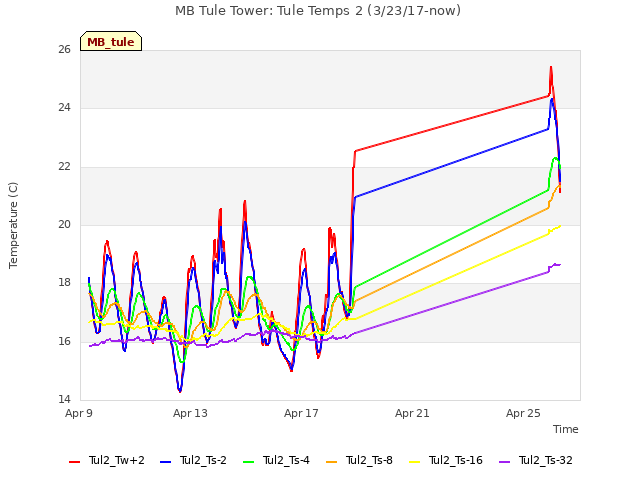This screenshot has width=640, height=480.
Task: Click the Time axis label
Action: pyautogui.click(x=566, y=429)
